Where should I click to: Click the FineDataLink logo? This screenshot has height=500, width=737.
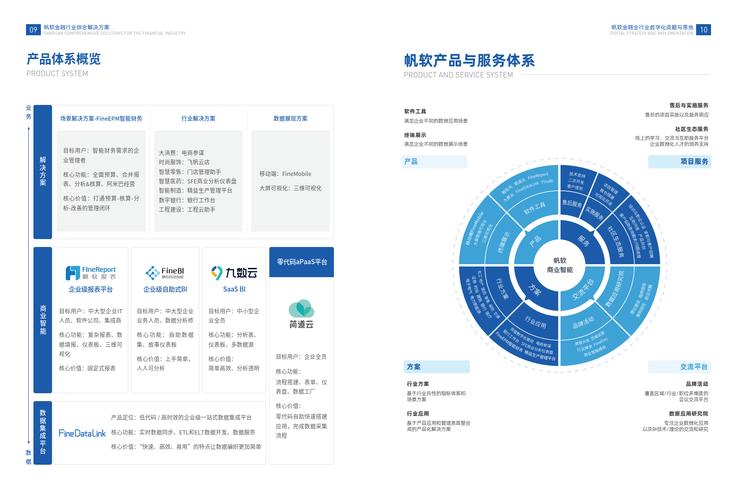[x=82, y=433]
